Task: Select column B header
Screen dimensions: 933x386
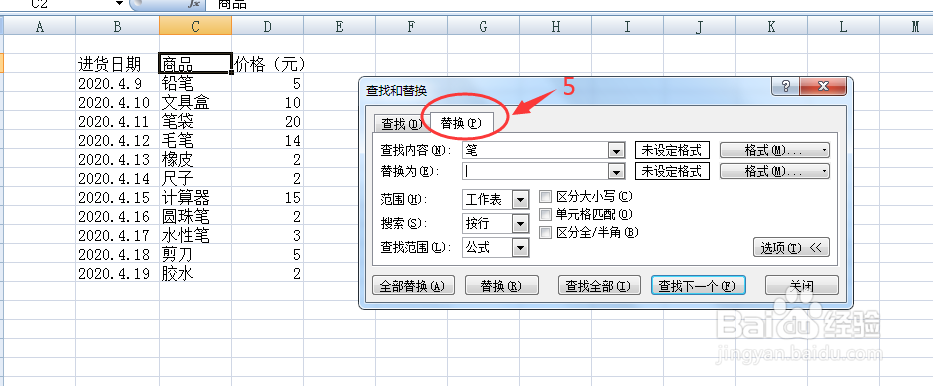Action: (117, 26)
